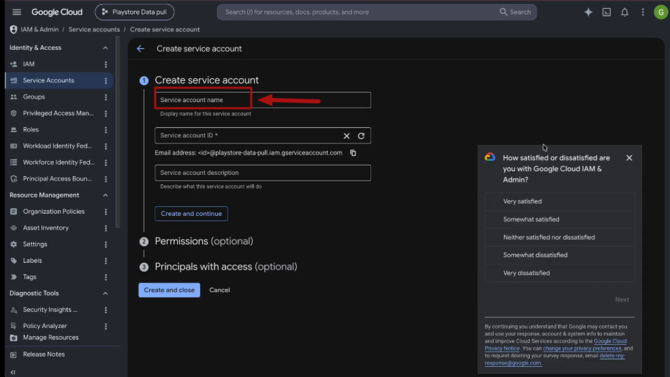Click the Search button in search bar
The height and width of the screenshot is (377, 670).
pyautogui.click(x=515, y=12)
